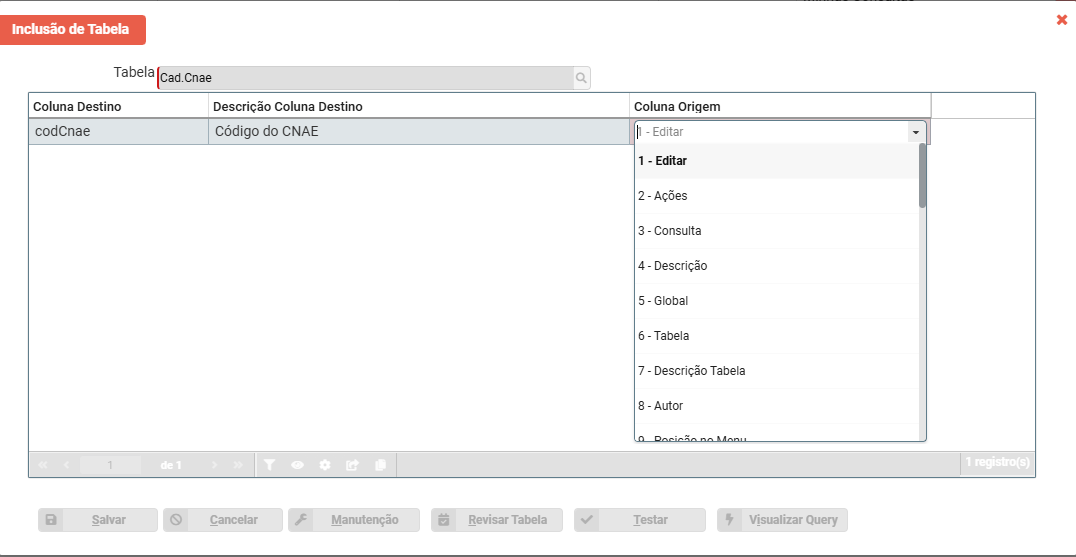1076x557 pixels.
Task: Click the Tabela input field
Action: coord(365,78)
